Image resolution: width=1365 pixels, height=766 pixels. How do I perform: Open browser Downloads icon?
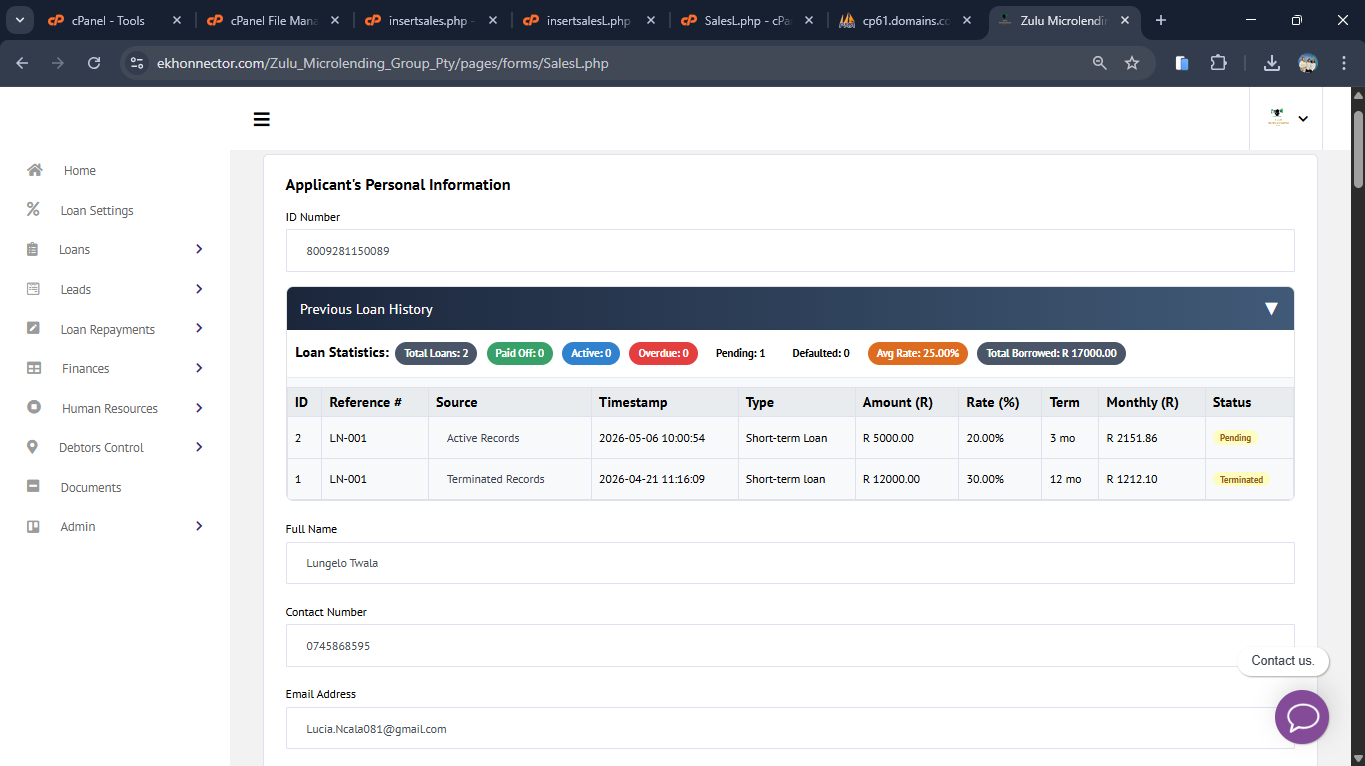[1272, 63]
